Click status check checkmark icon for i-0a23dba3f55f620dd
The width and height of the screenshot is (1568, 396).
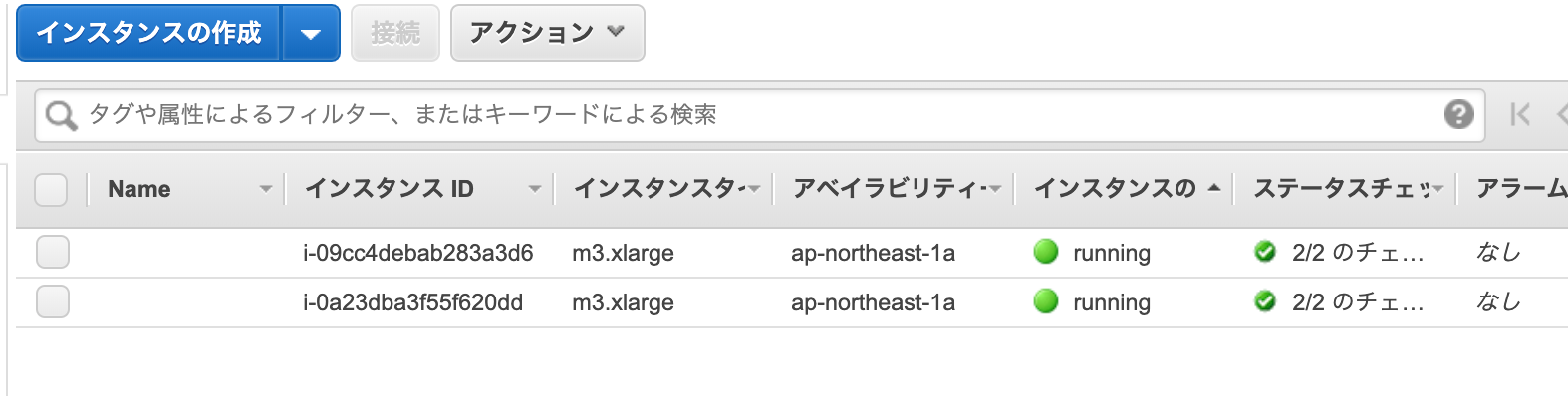click(1265, 300)
